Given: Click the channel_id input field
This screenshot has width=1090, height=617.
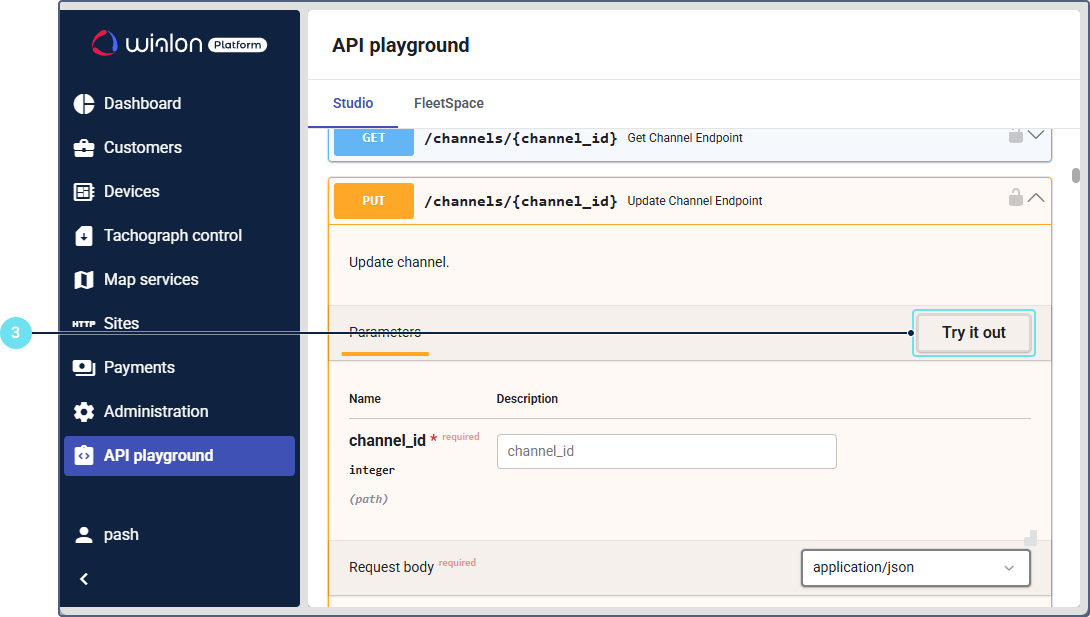Looking at the screenshot, I should (666, 452).
